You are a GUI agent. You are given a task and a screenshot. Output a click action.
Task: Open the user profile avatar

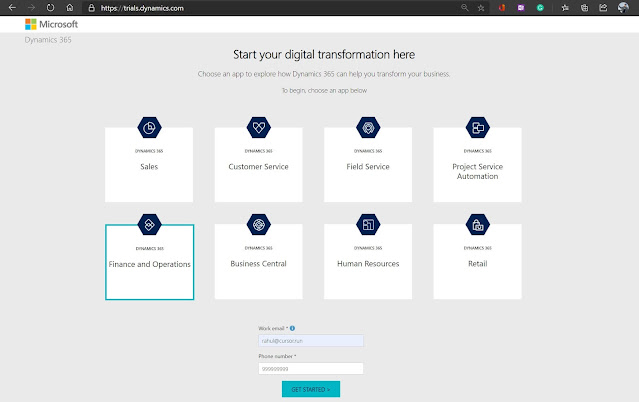click(x=623, y=8)
